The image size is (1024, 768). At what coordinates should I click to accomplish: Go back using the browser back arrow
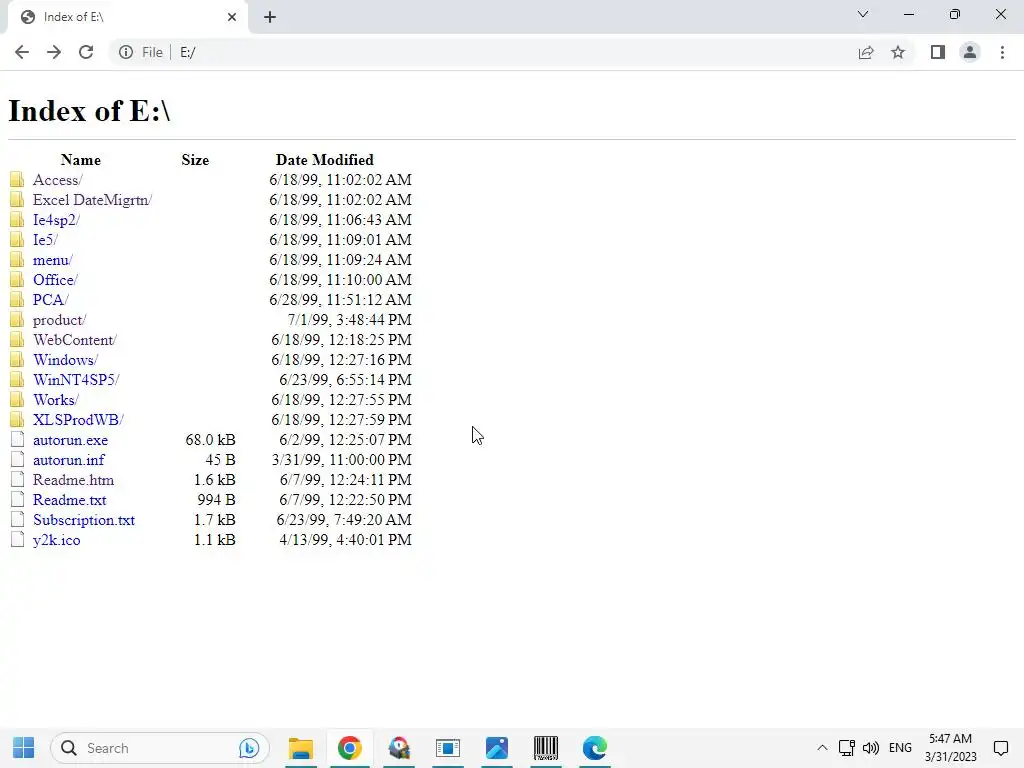(x=22, y=52)
